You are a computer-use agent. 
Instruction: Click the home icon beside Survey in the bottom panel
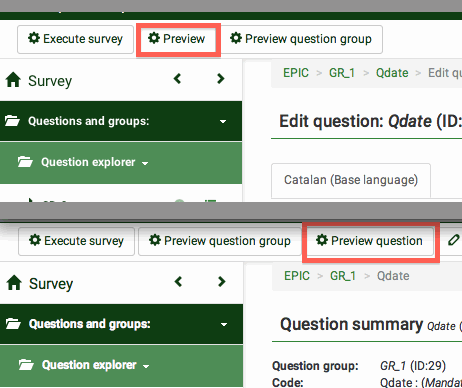click(14, 283)
